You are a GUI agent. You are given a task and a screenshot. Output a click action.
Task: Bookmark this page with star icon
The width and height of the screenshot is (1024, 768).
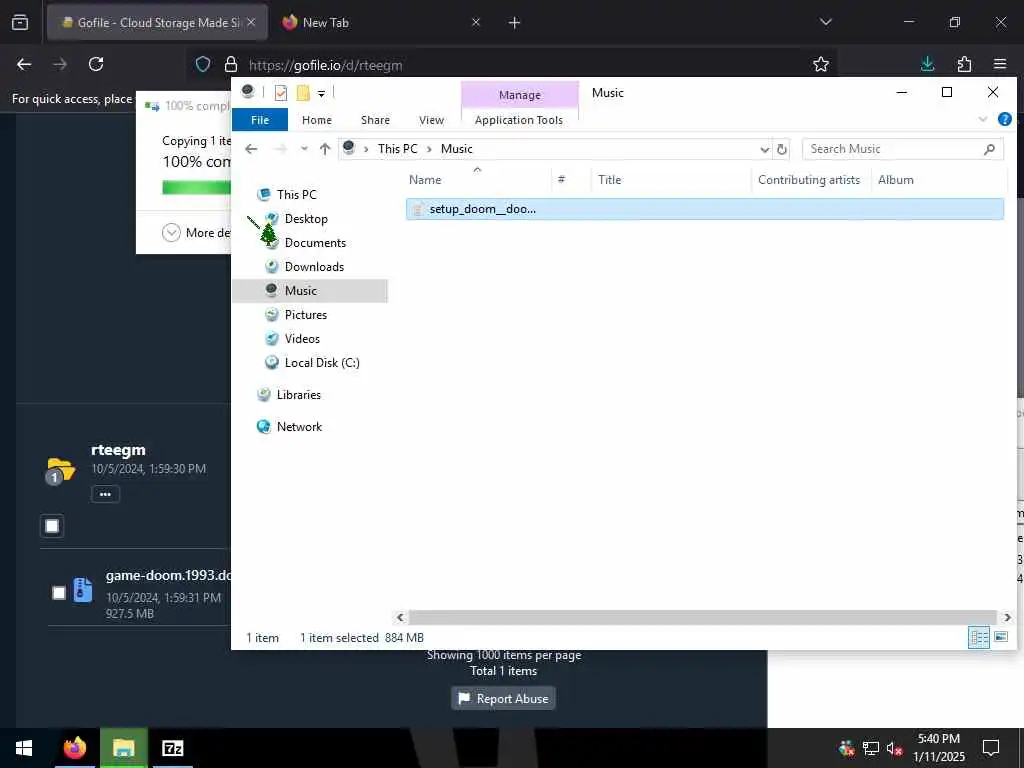[821, 64]
